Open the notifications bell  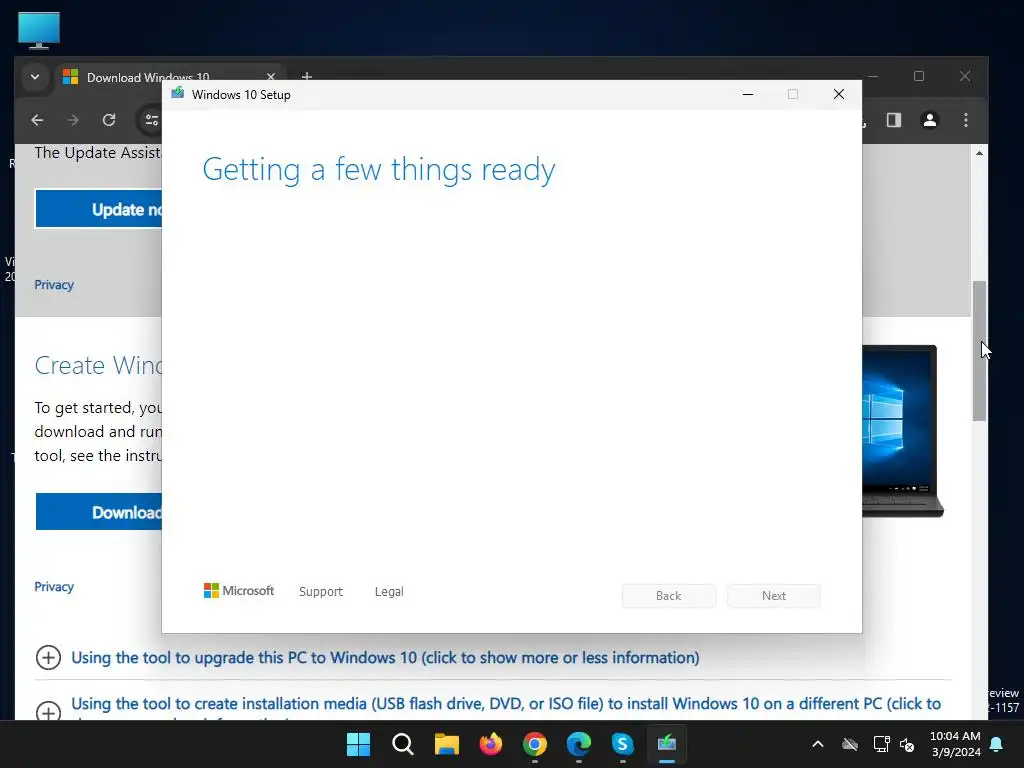tap(997, 744)
